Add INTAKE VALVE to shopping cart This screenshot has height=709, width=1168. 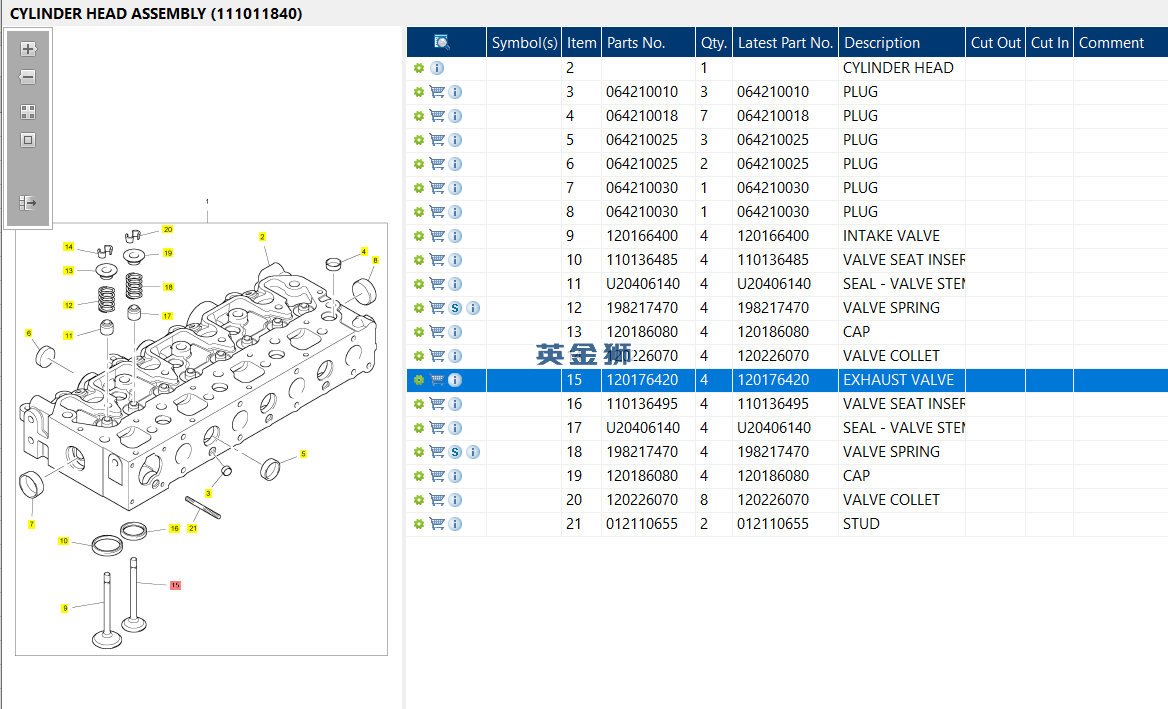pyautogui.click(x=437, y=236)
